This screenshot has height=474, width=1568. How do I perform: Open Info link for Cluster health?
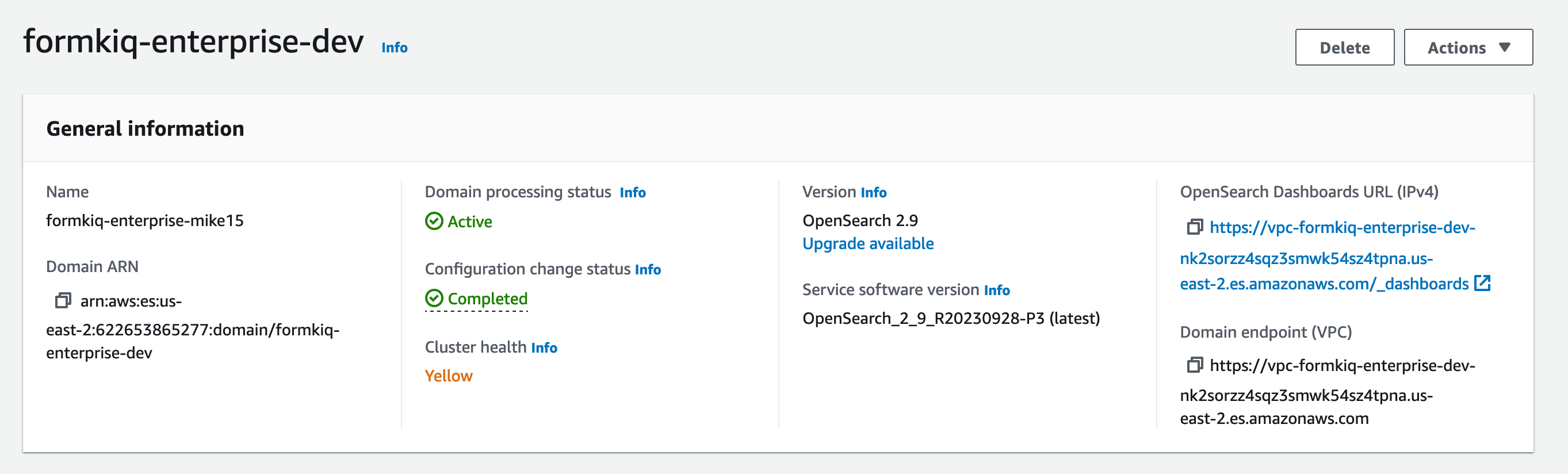[544, 347]
